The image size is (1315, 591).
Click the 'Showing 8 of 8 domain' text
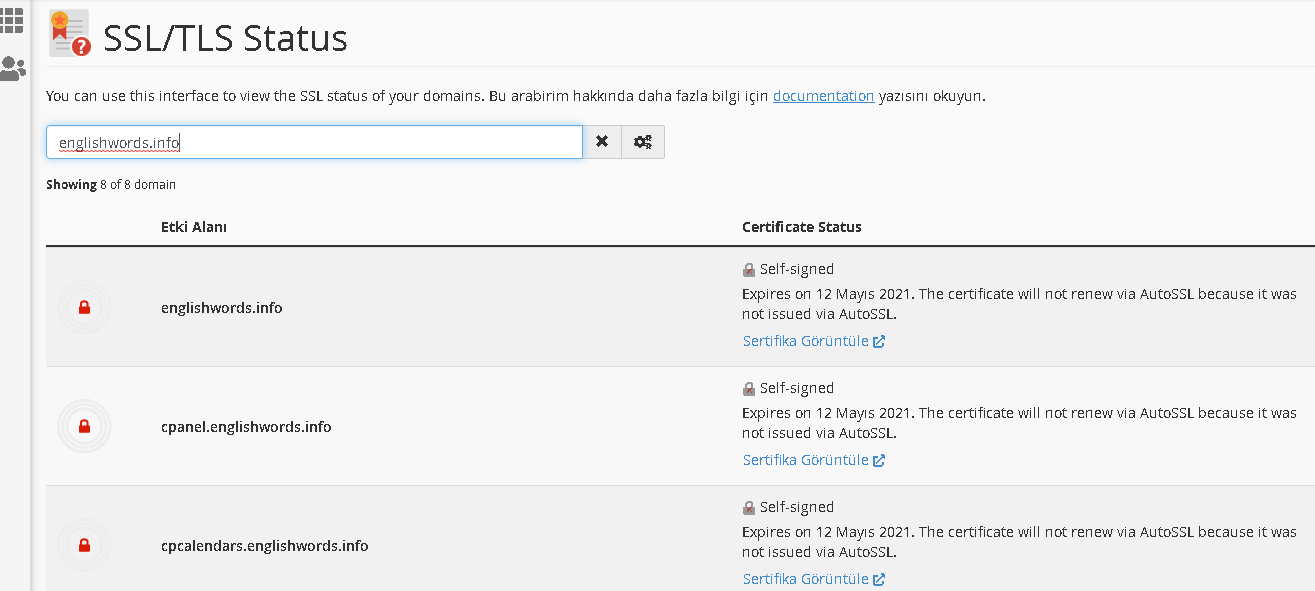(111, 185)
